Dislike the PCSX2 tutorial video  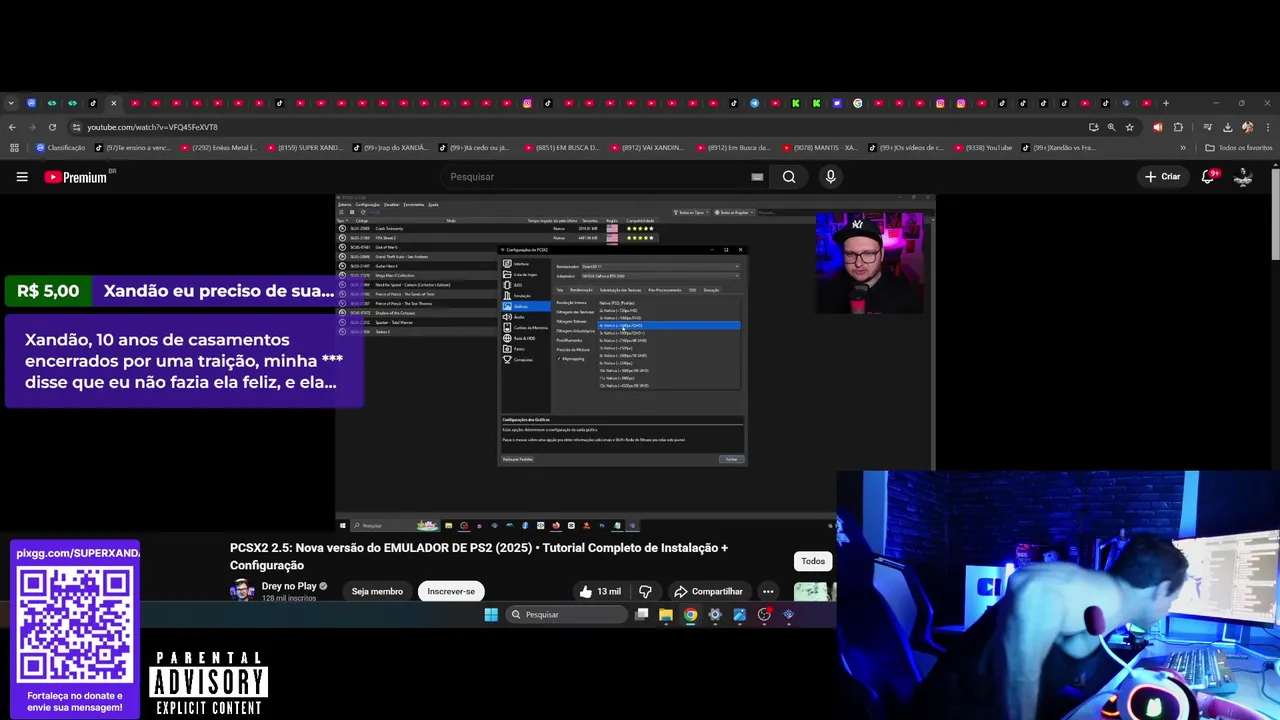[x=645, y=591]
